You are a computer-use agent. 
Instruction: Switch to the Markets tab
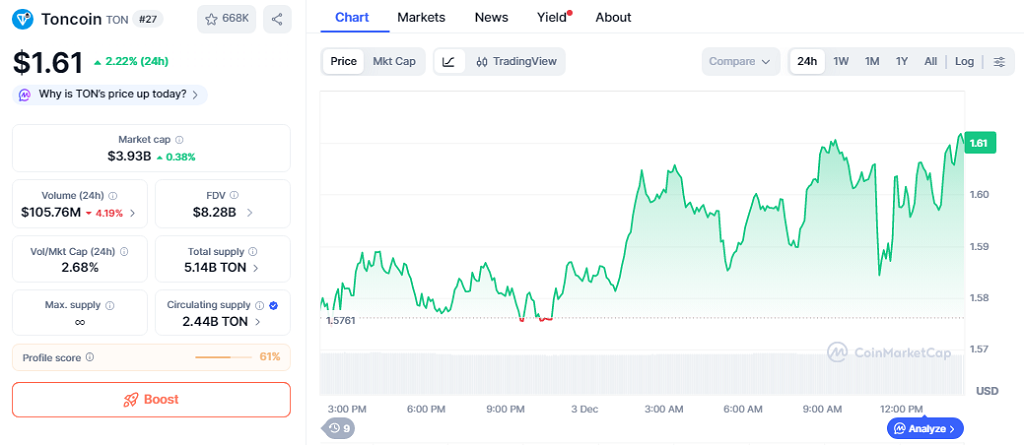click(x=421, y=17)
